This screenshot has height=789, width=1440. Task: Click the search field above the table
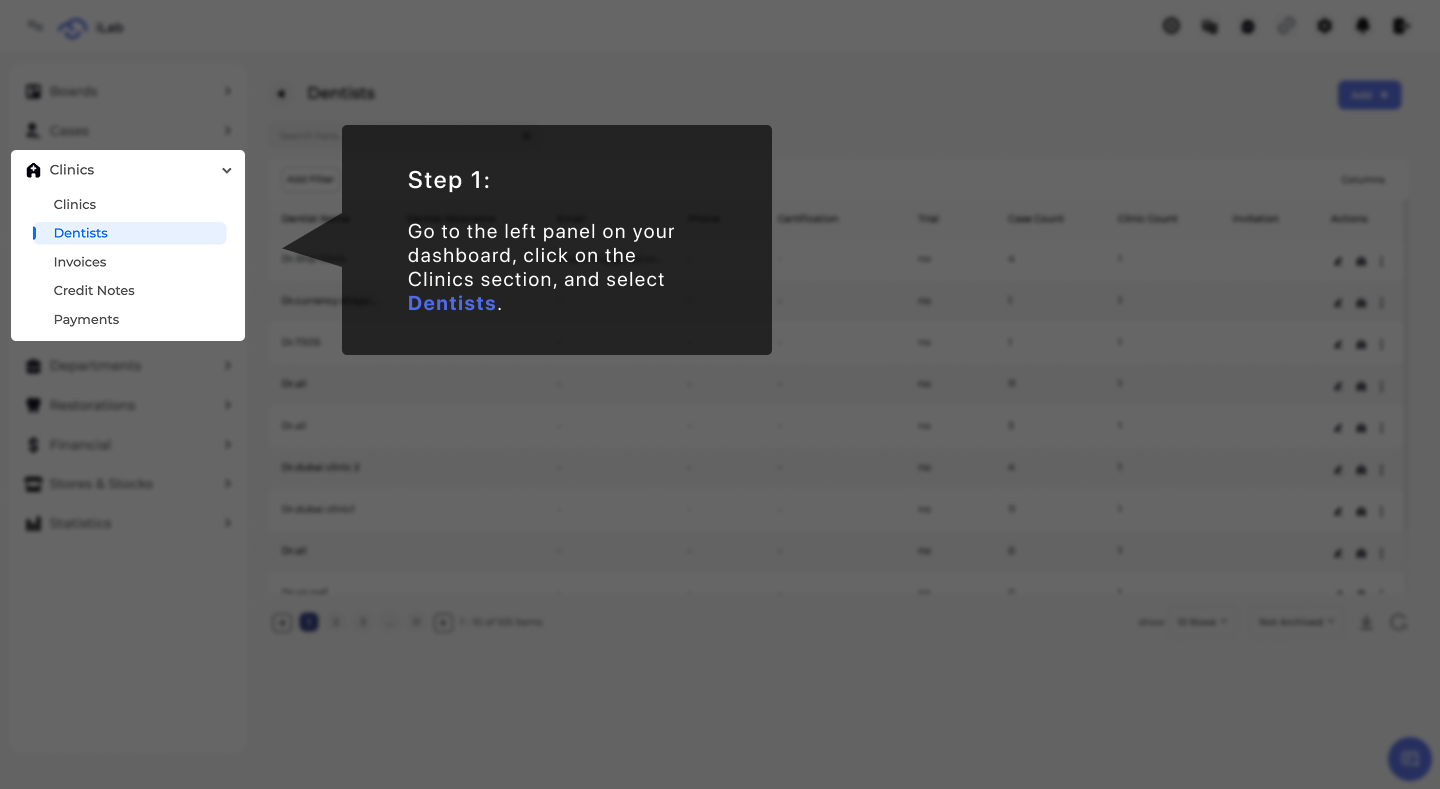point(403,136)
